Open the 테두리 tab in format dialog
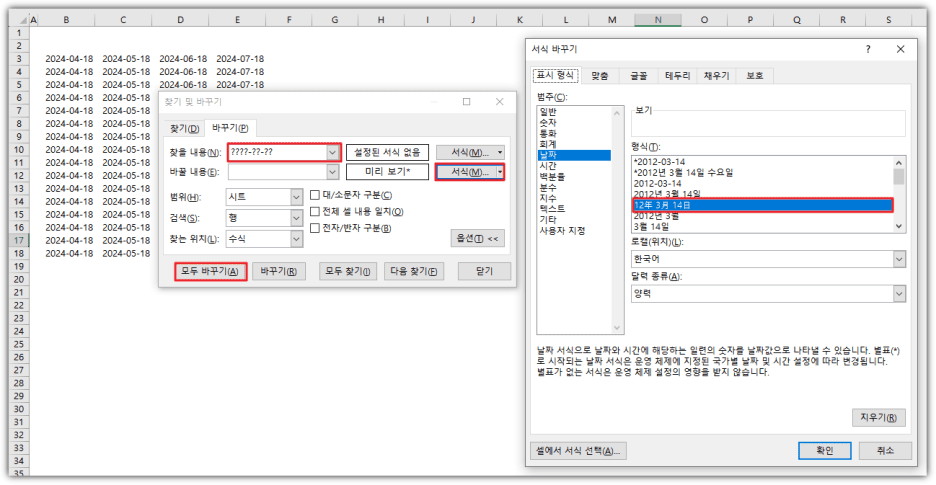 click(x=677, y=75)
